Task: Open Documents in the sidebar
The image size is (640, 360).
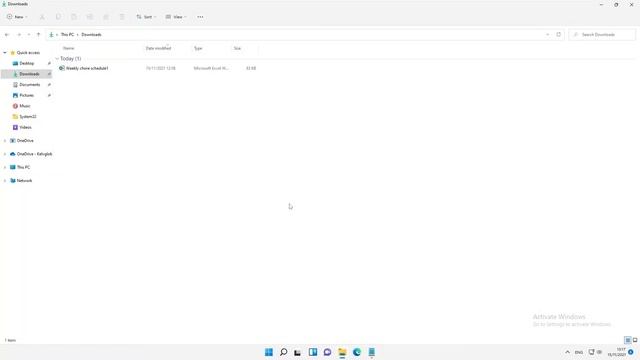Action: click(30, 84)
